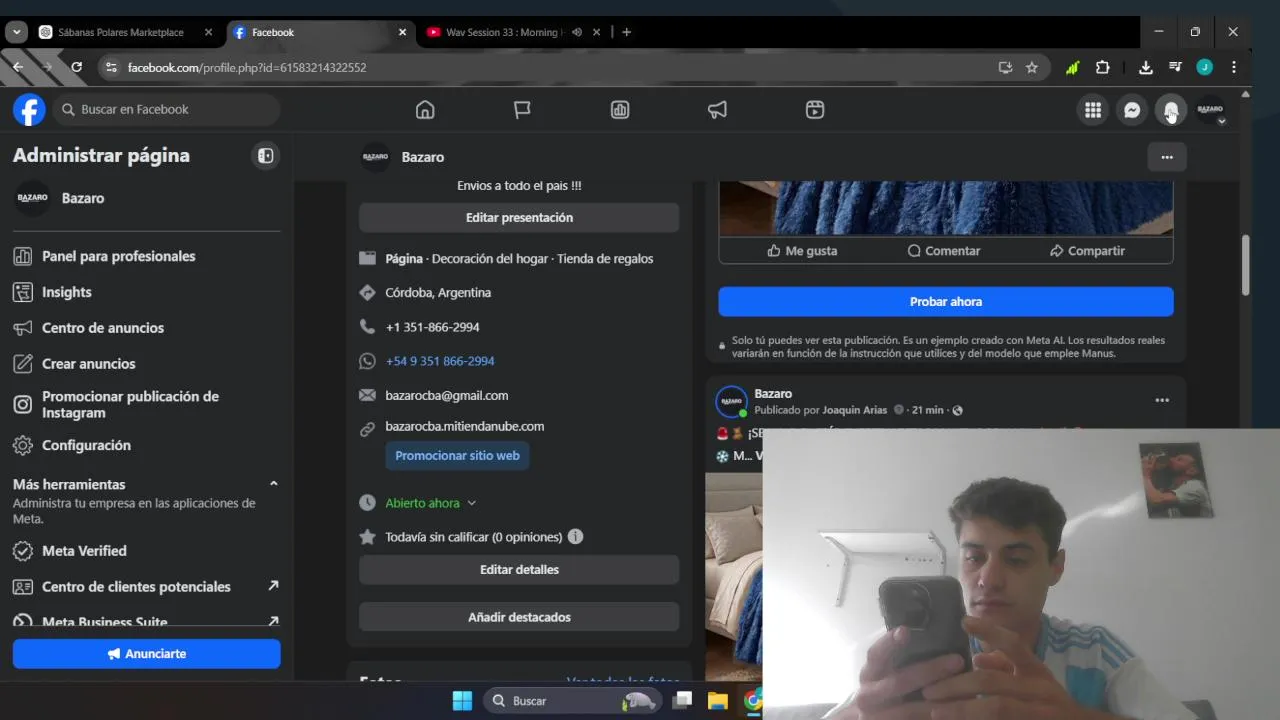Open Facebook home icon in top navigation
1280x720 pixels.
[x=425, y=110]
